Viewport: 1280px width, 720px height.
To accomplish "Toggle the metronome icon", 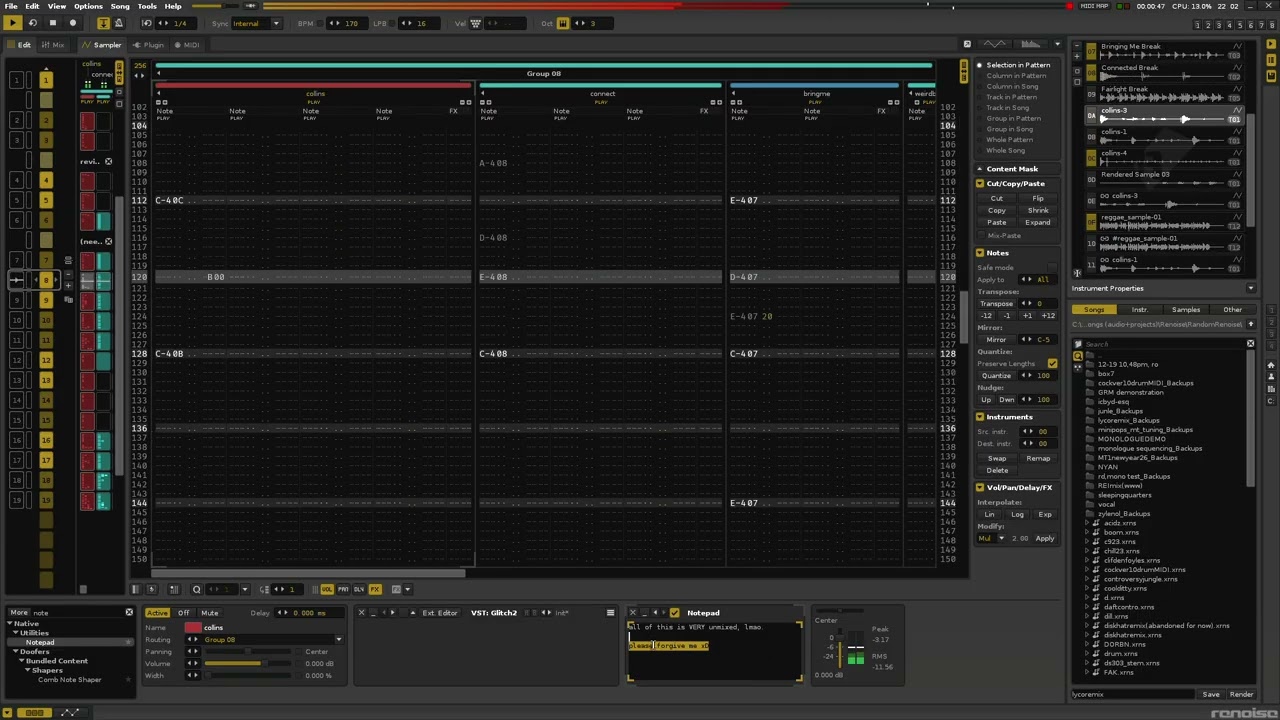I will (x=119, y=23).
